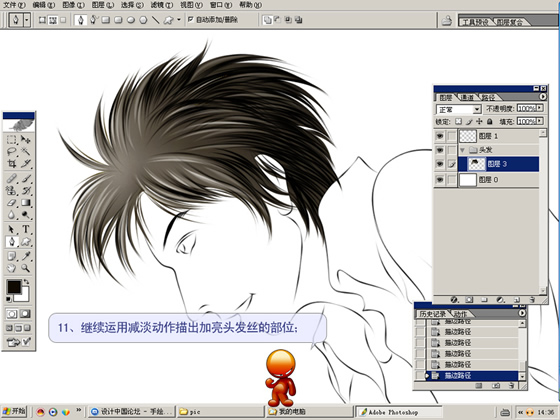
Task: Click the 开始 Start button
Action: point(14,411)
